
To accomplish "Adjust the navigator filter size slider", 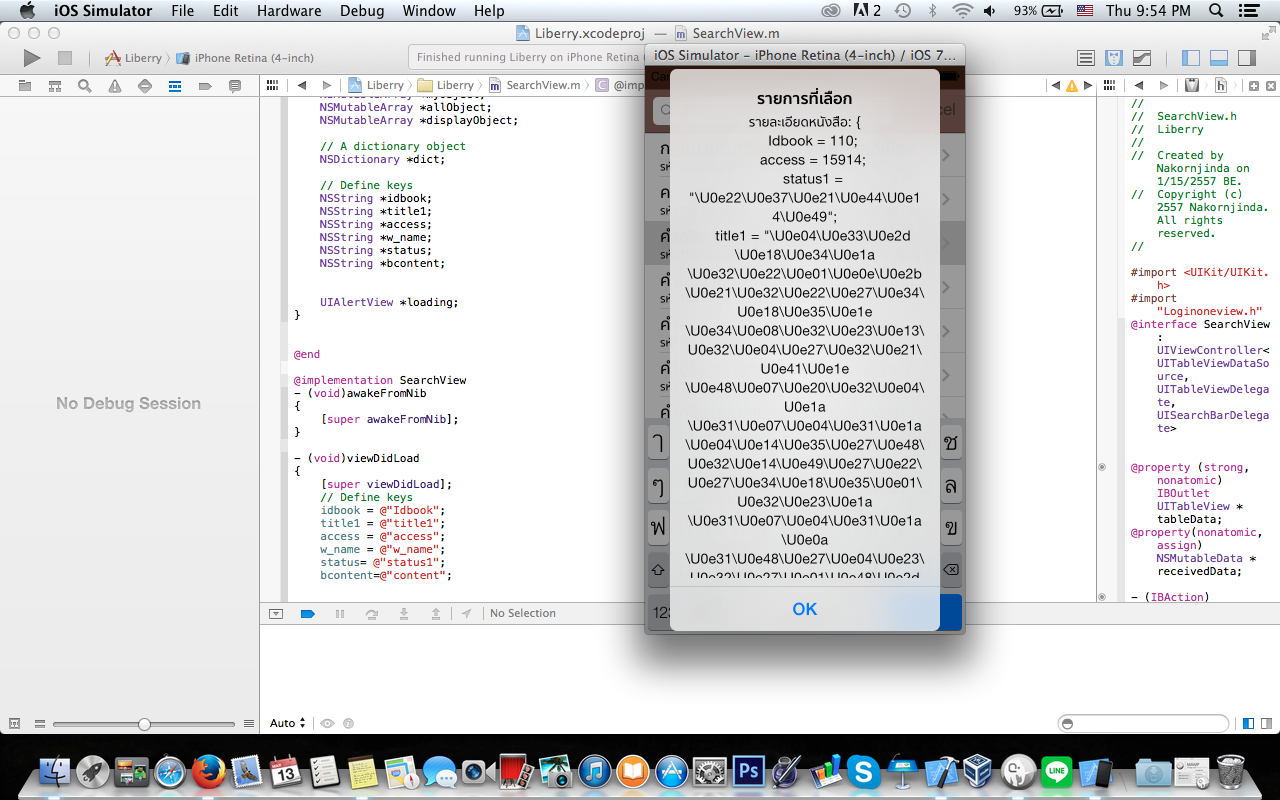I will [x=144, y=724].
